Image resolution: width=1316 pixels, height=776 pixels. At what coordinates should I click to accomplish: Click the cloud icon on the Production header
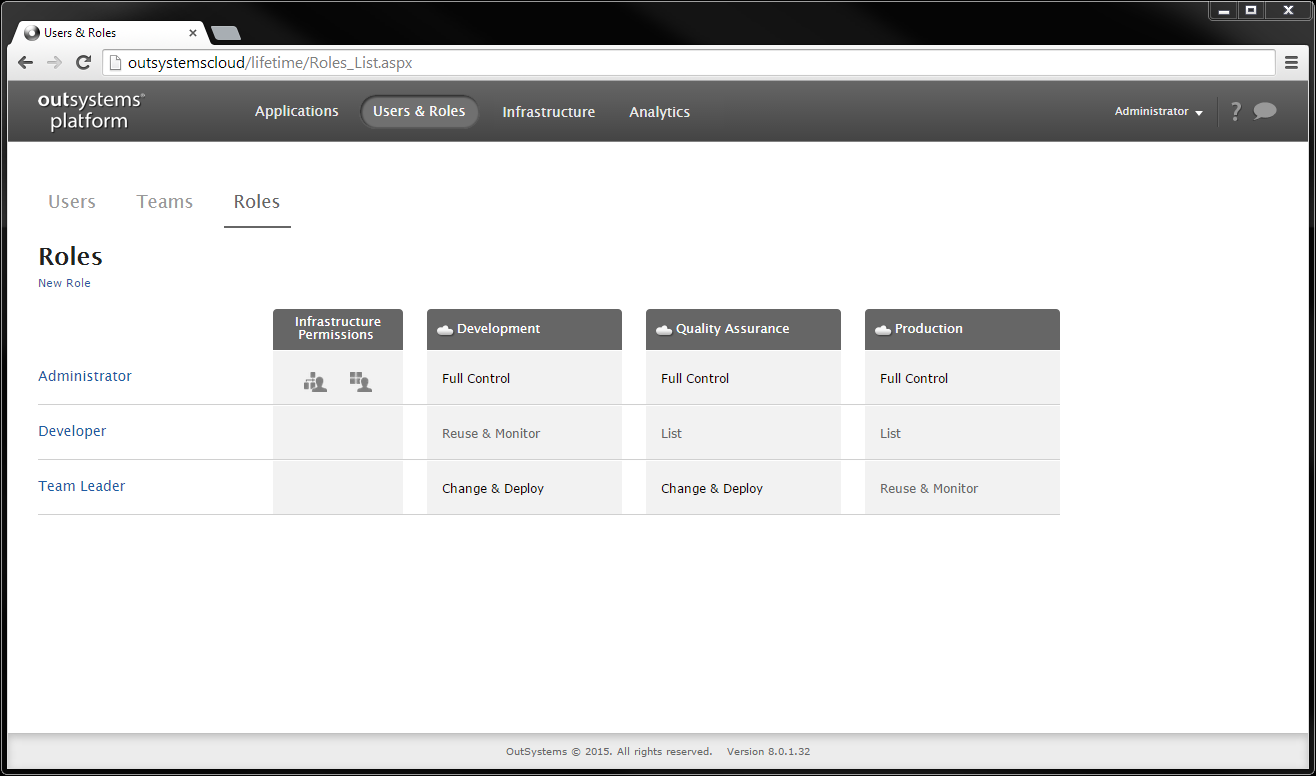pyautogui.click(x=882, y=328)
